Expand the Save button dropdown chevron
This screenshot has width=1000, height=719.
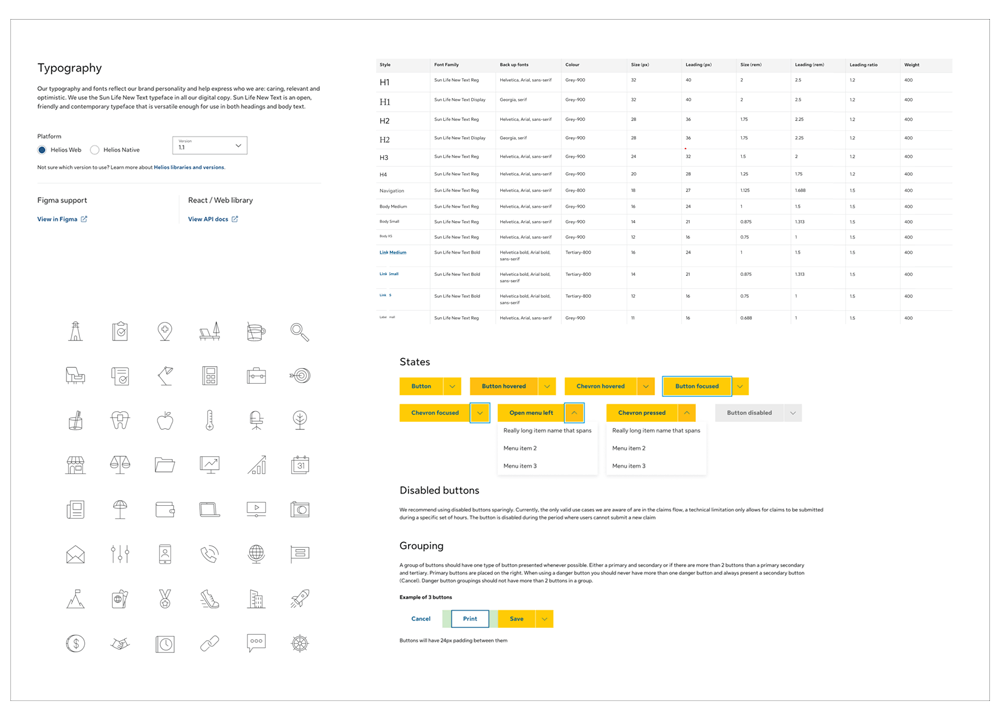tap(546, 618)
